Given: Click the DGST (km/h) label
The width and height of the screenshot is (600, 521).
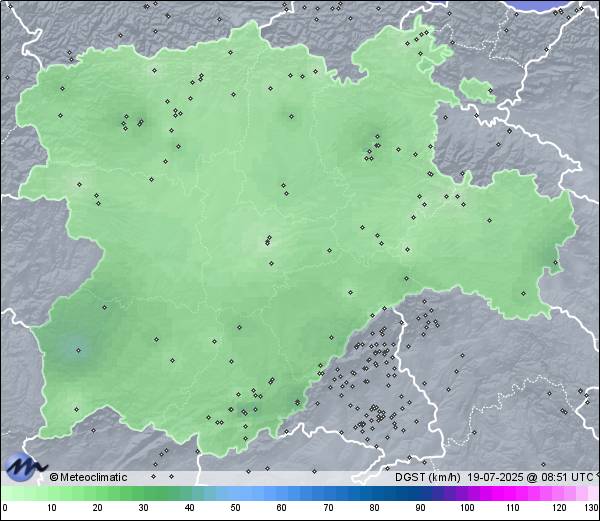Looking at the screenshot, I should coord(428,477).
